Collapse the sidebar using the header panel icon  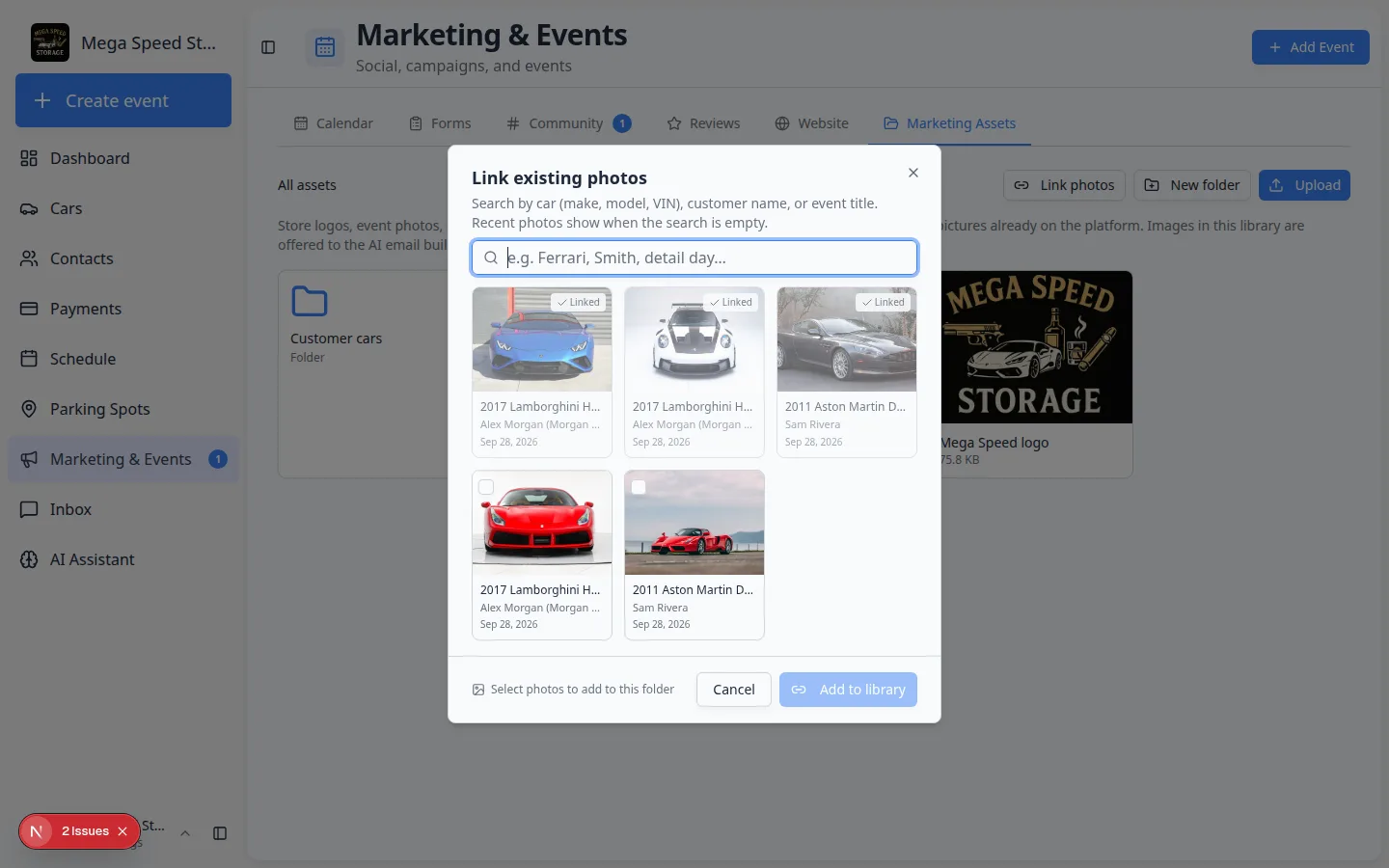tap(268, 47)
